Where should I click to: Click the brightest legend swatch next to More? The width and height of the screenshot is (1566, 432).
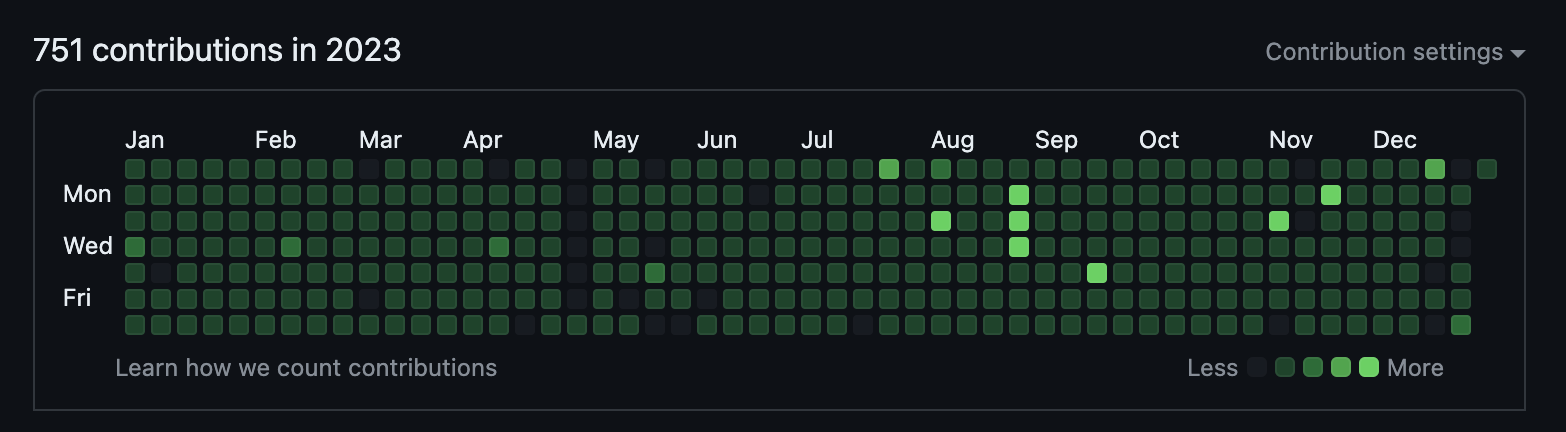(x=1369, y=368)
